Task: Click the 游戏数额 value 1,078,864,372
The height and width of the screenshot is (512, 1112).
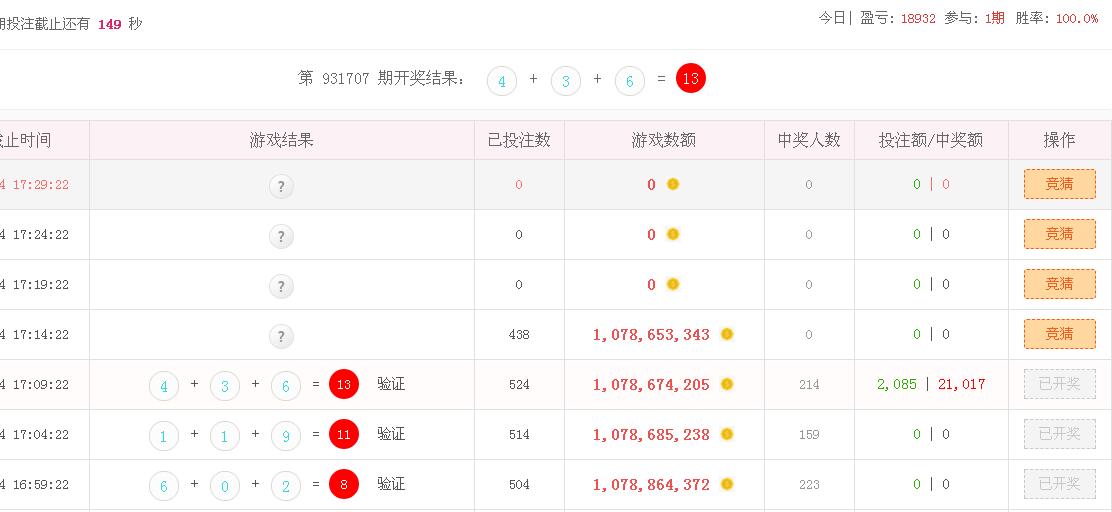Action: [651, 484]
